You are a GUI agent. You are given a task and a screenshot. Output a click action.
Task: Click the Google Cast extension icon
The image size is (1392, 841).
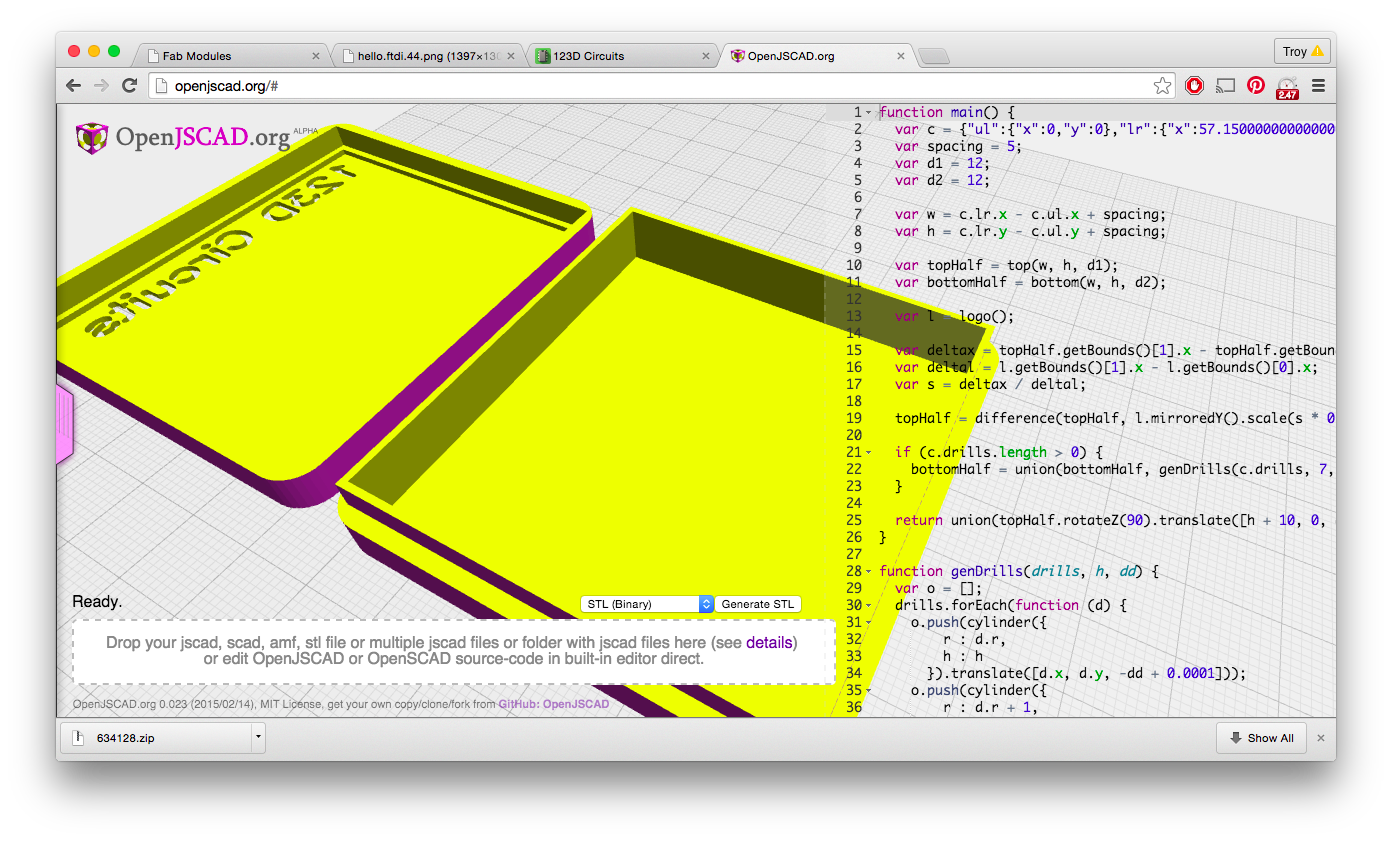pos(1225,86)
